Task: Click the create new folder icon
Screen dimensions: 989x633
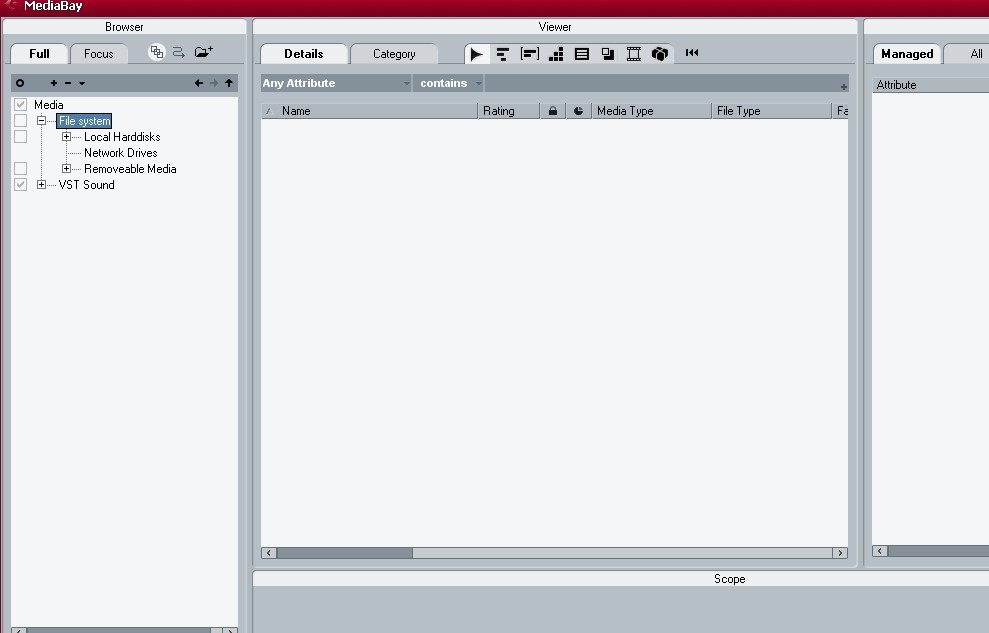Action: (203, 52)
